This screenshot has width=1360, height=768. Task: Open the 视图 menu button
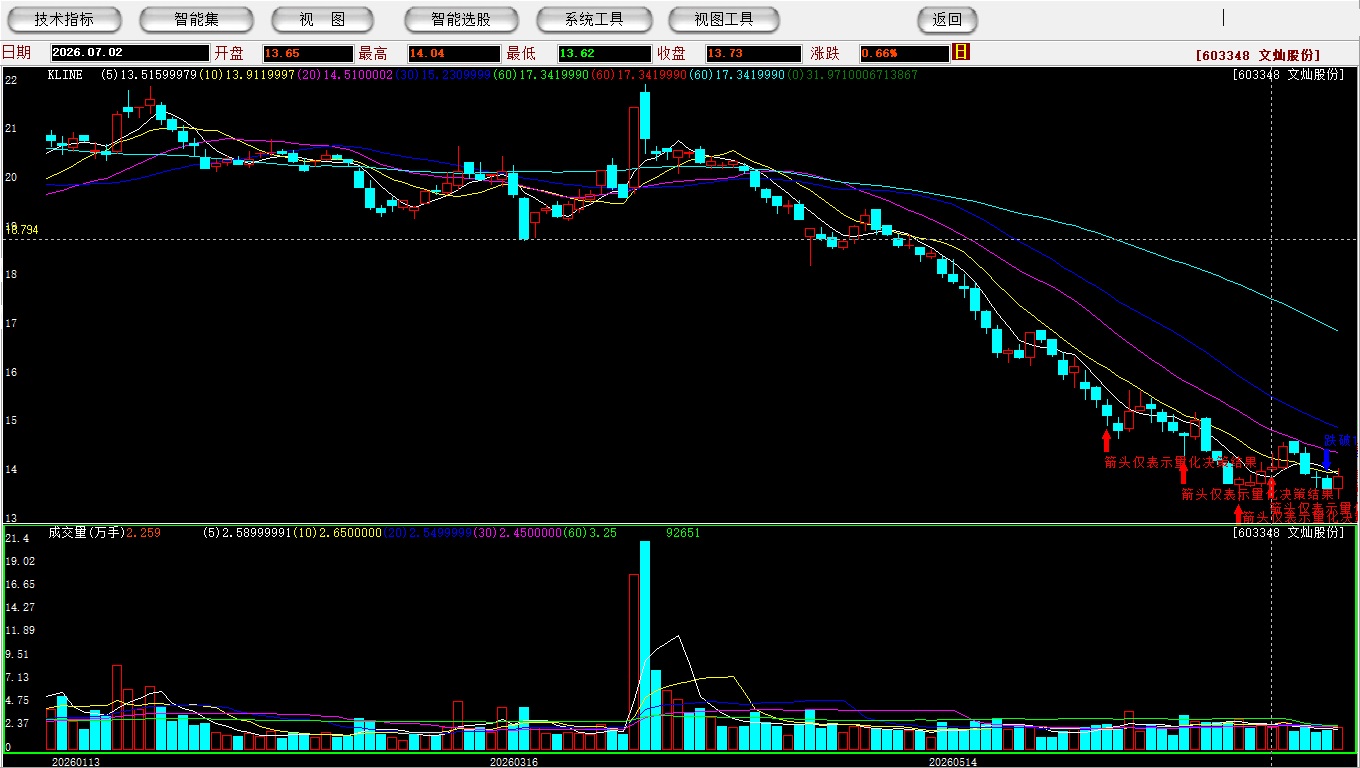click(322, 19)
